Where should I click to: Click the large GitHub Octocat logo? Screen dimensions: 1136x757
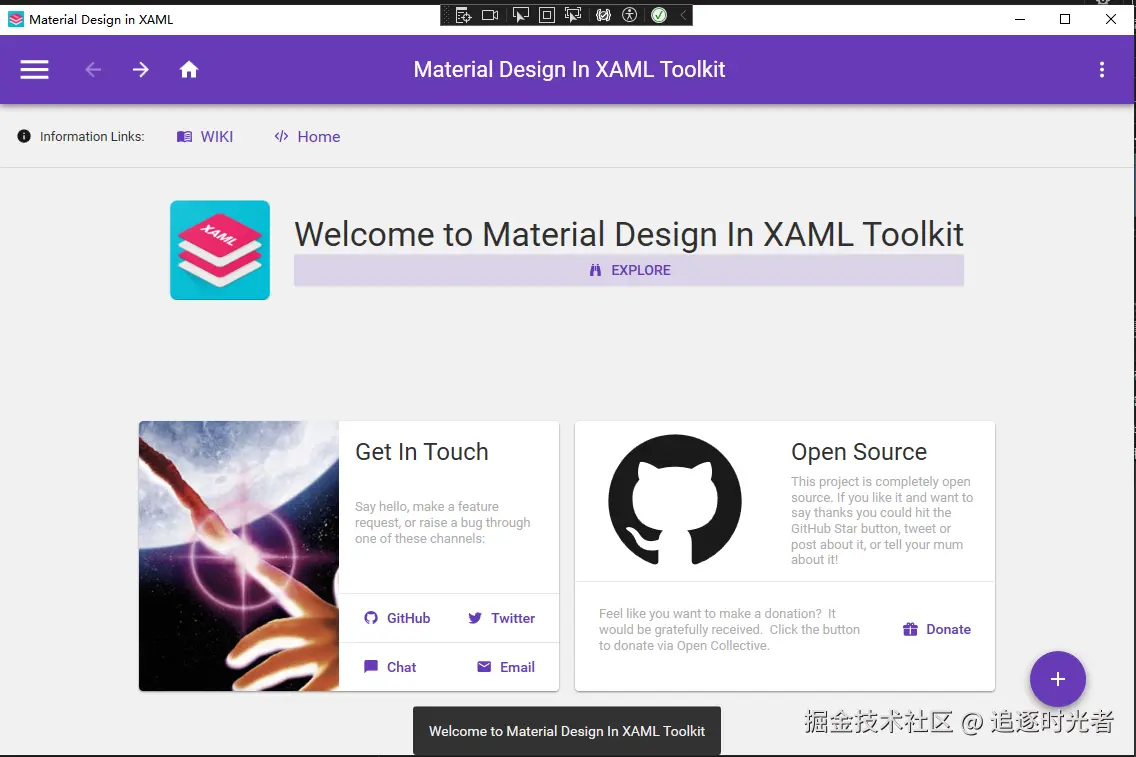click(x=675, y=500)
